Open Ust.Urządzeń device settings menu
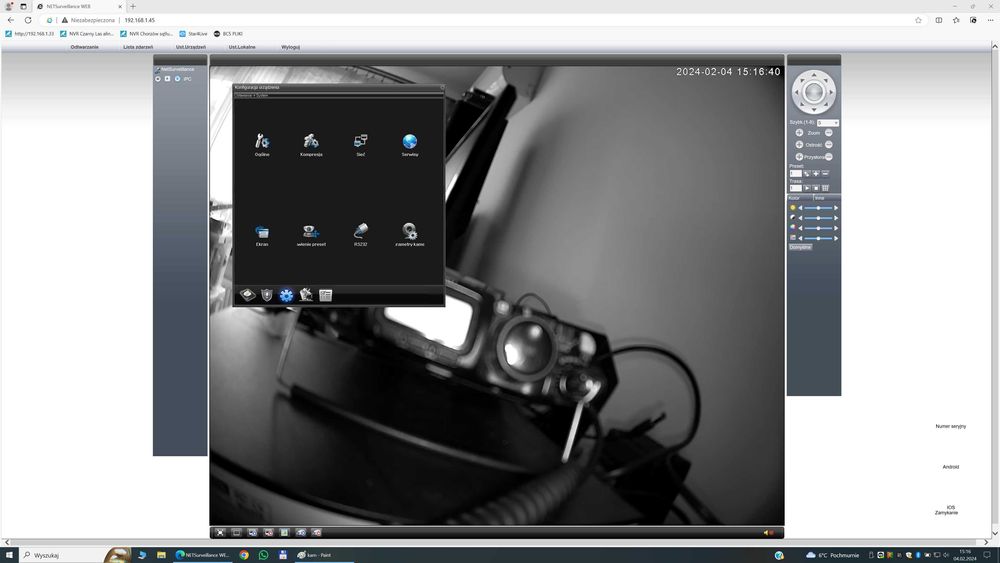Image resolution: width=1000 pixels, height=563 pixels. click(x=191, y=47)
